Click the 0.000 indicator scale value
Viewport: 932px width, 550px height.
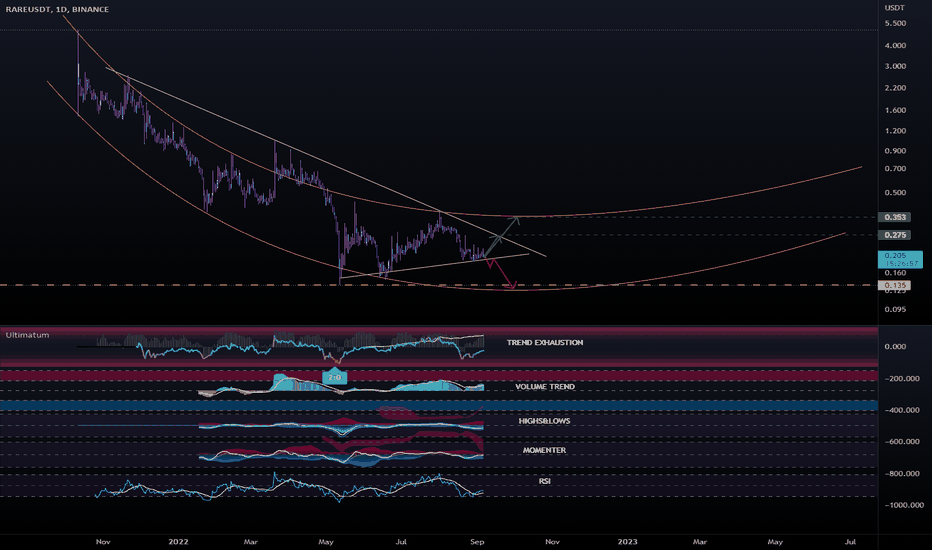click(895, 347)
